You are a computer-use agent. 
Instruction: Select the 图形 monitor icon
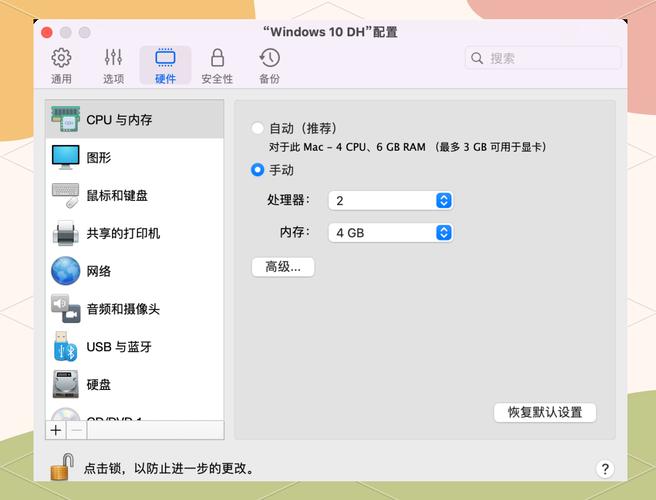coord(66,157)
